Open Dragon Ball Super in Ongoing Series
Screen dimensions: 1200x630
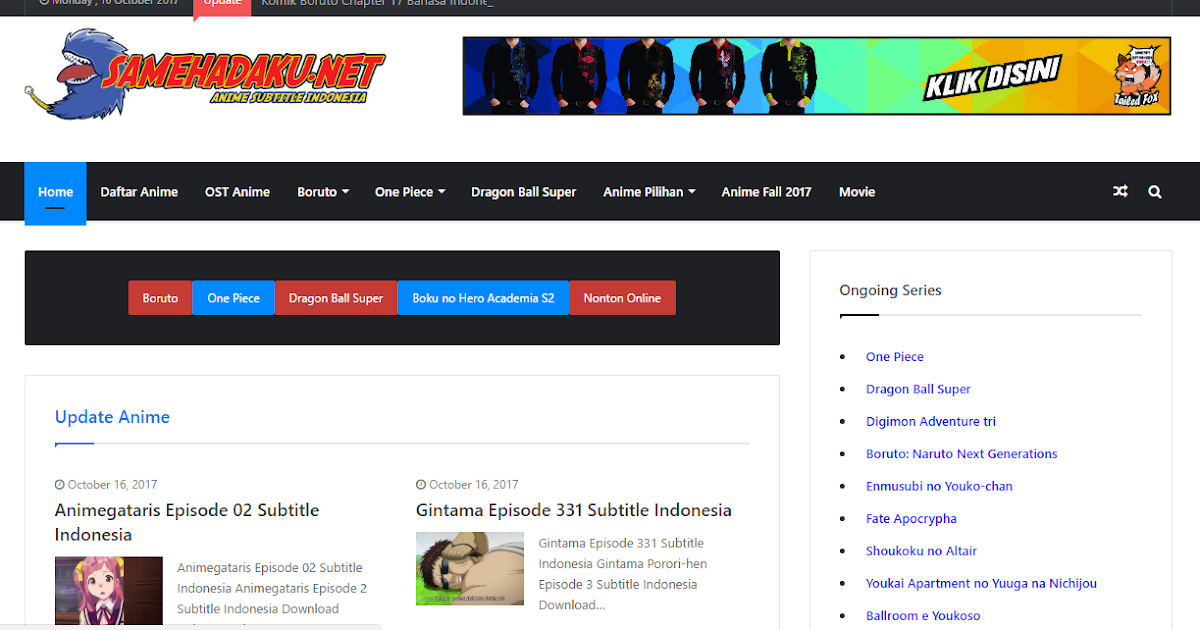pyautogui.click(x=918, y=389)
